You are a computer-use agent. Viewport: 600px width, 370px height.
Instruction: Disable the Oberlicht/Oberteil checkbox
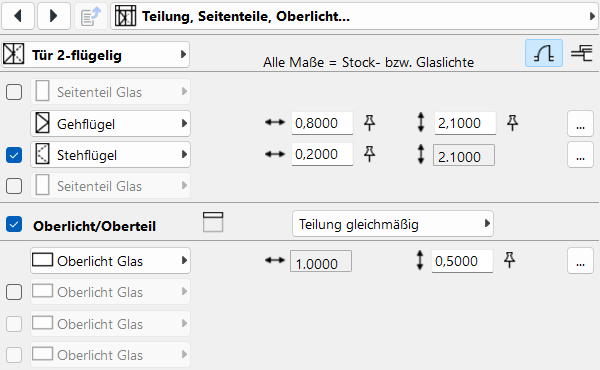[14, 225]
